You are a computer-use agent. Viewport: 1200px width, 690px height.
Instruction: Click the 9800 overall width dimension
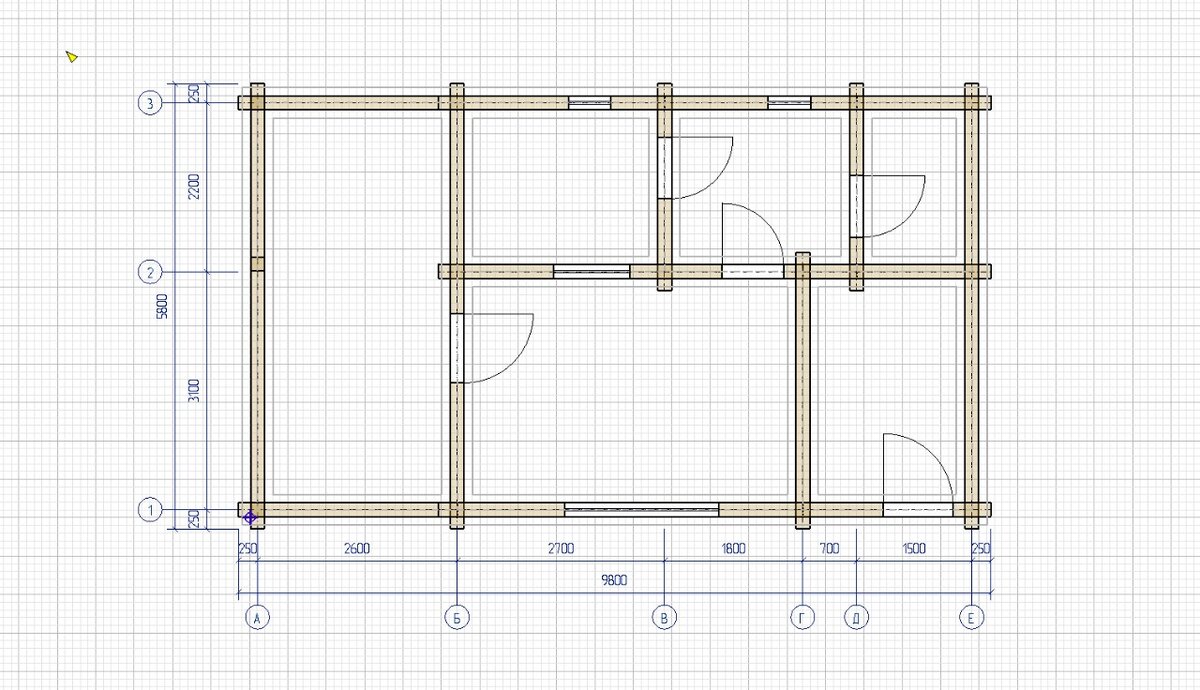(x=615, y=581)
